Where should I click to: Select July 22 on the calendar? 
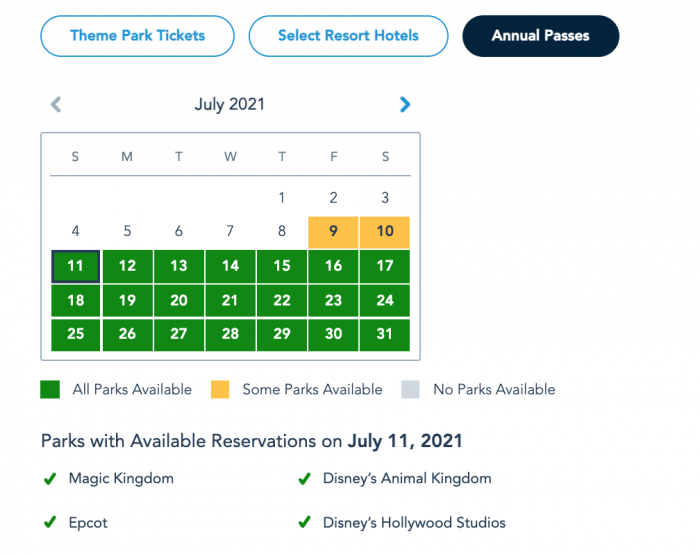point(282,300)
